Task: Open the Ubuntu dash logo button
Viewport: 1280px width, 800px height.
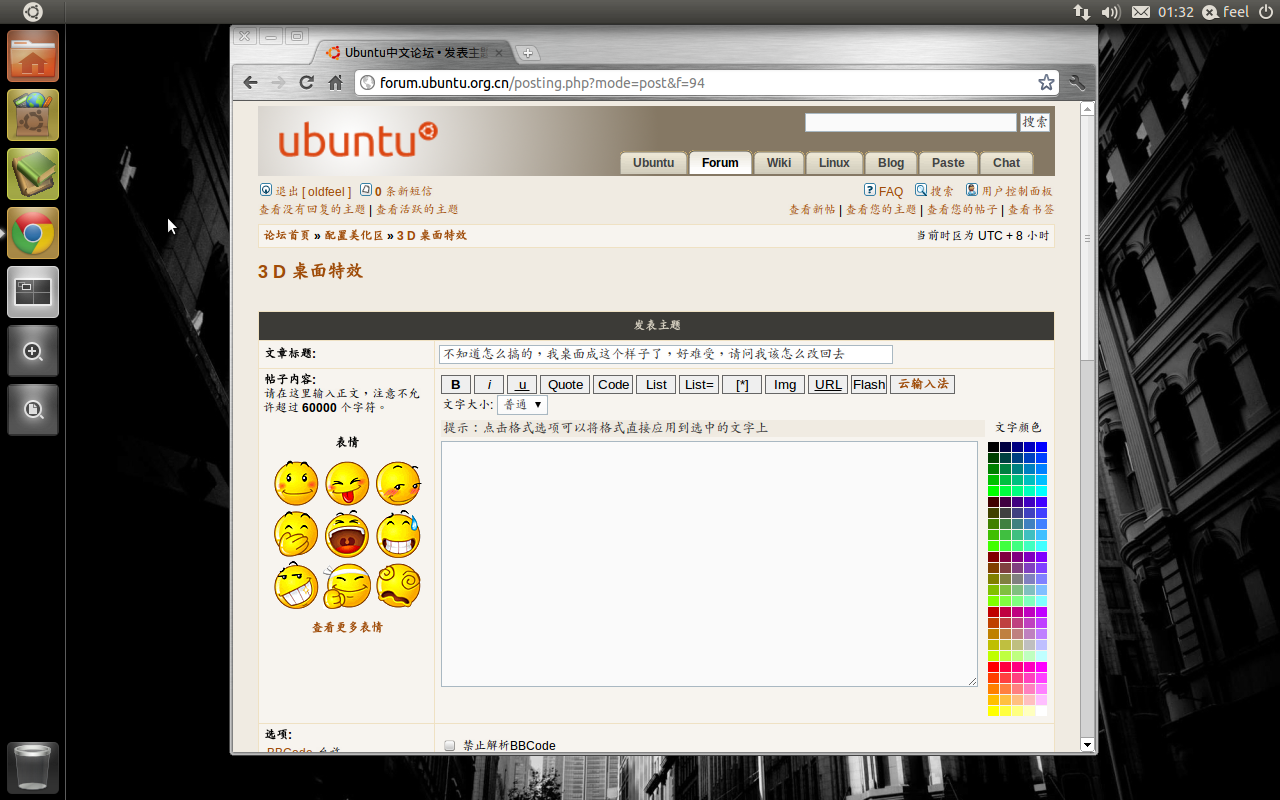Action: point(33,12)
